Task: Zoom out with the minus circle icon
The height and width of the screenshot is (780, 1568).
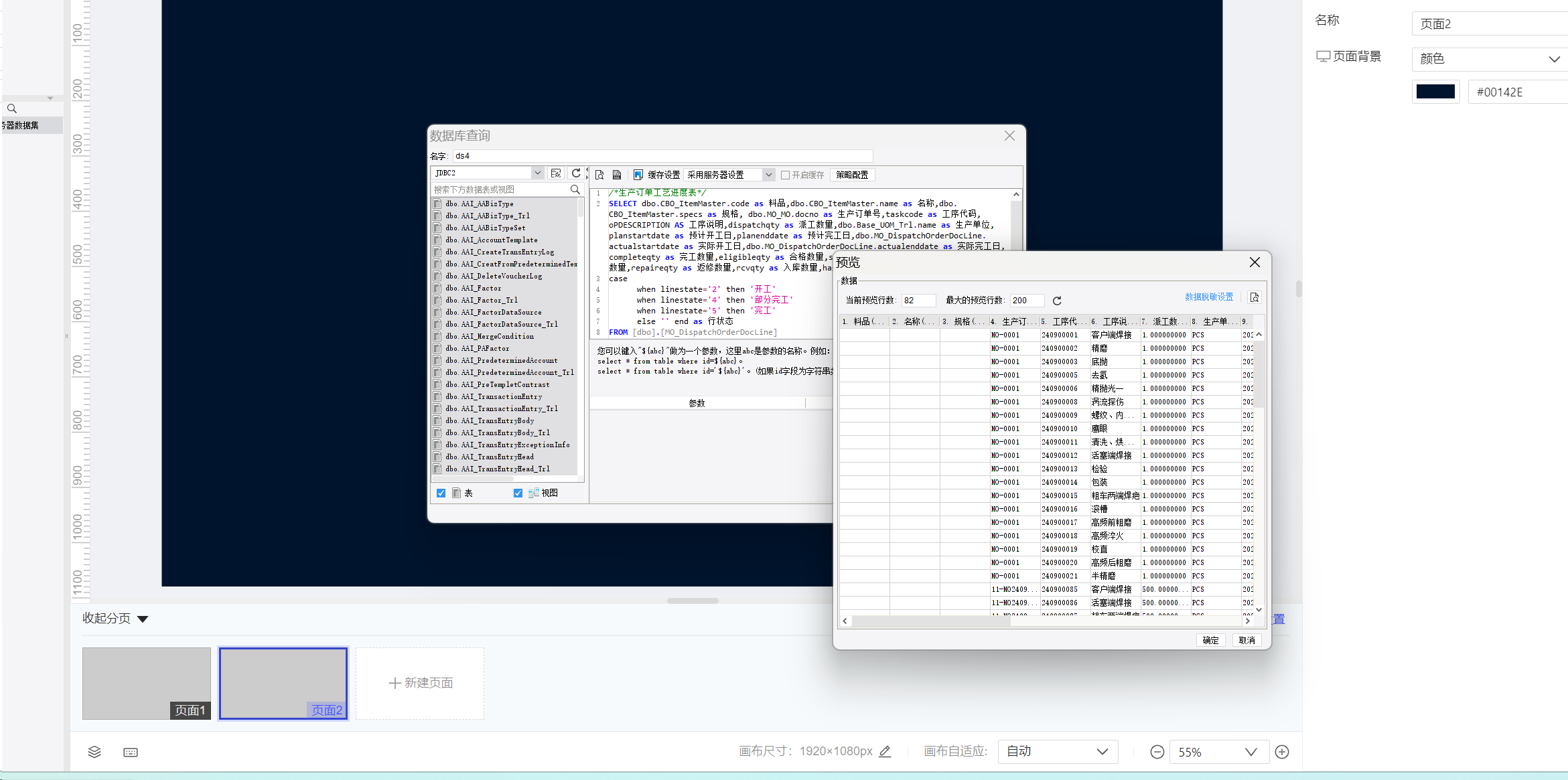Action: coord(1157,752)
